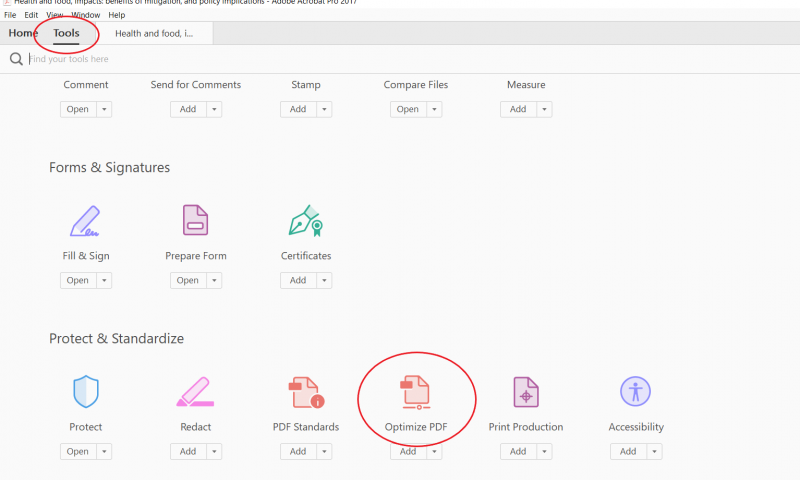This screenshot has height=480, width=800.
Task: Expand the Stamp dropdown arrow
Action: 324,109
